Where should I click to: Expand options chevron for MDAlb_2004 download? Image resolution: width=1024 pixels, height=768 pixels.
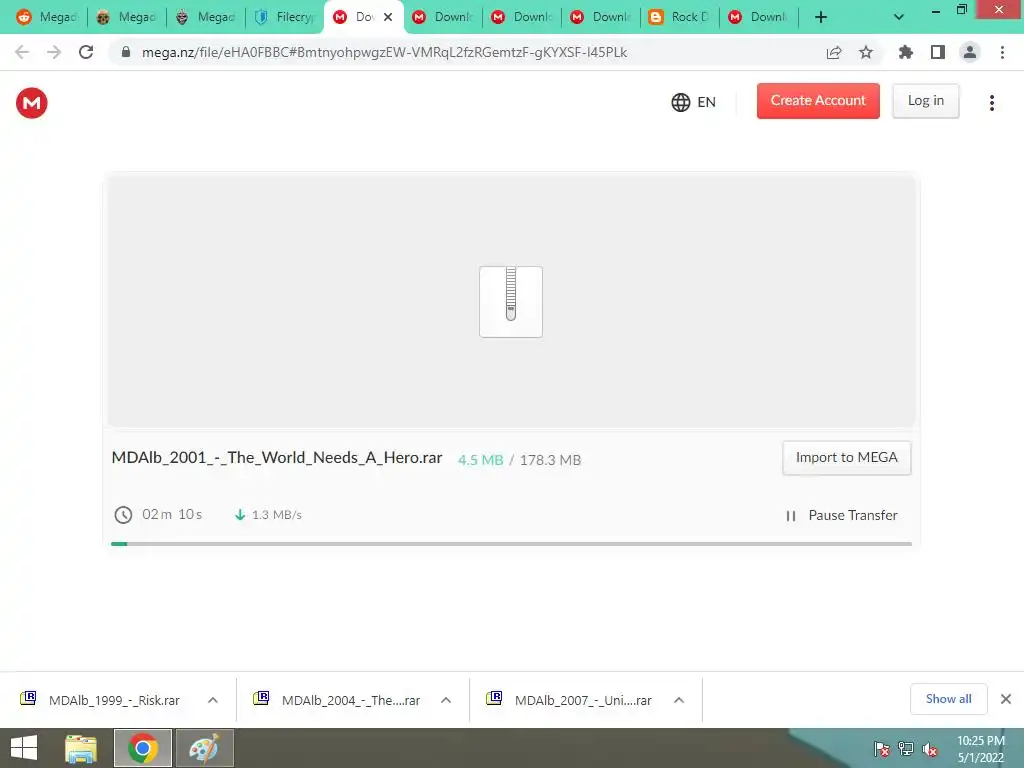click(x=446, y=700)
